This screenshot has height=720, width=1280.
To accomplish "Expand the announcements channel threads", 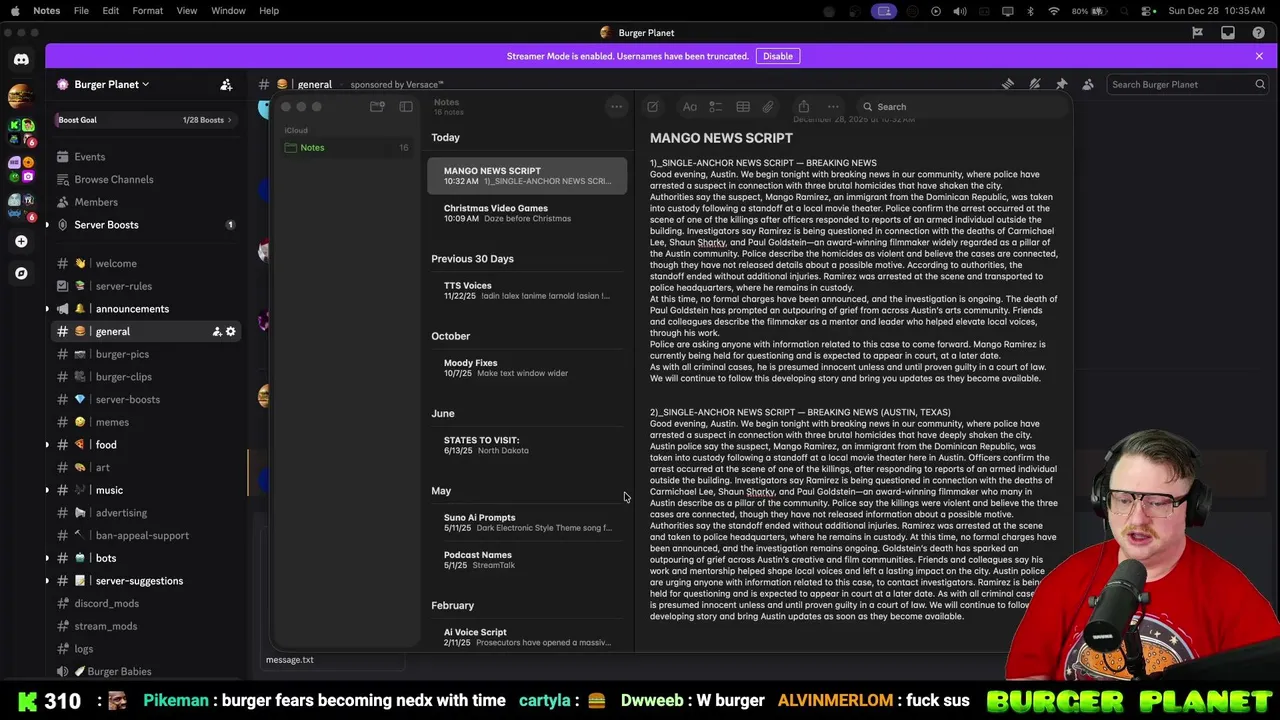I will click(x=47, y=309).
